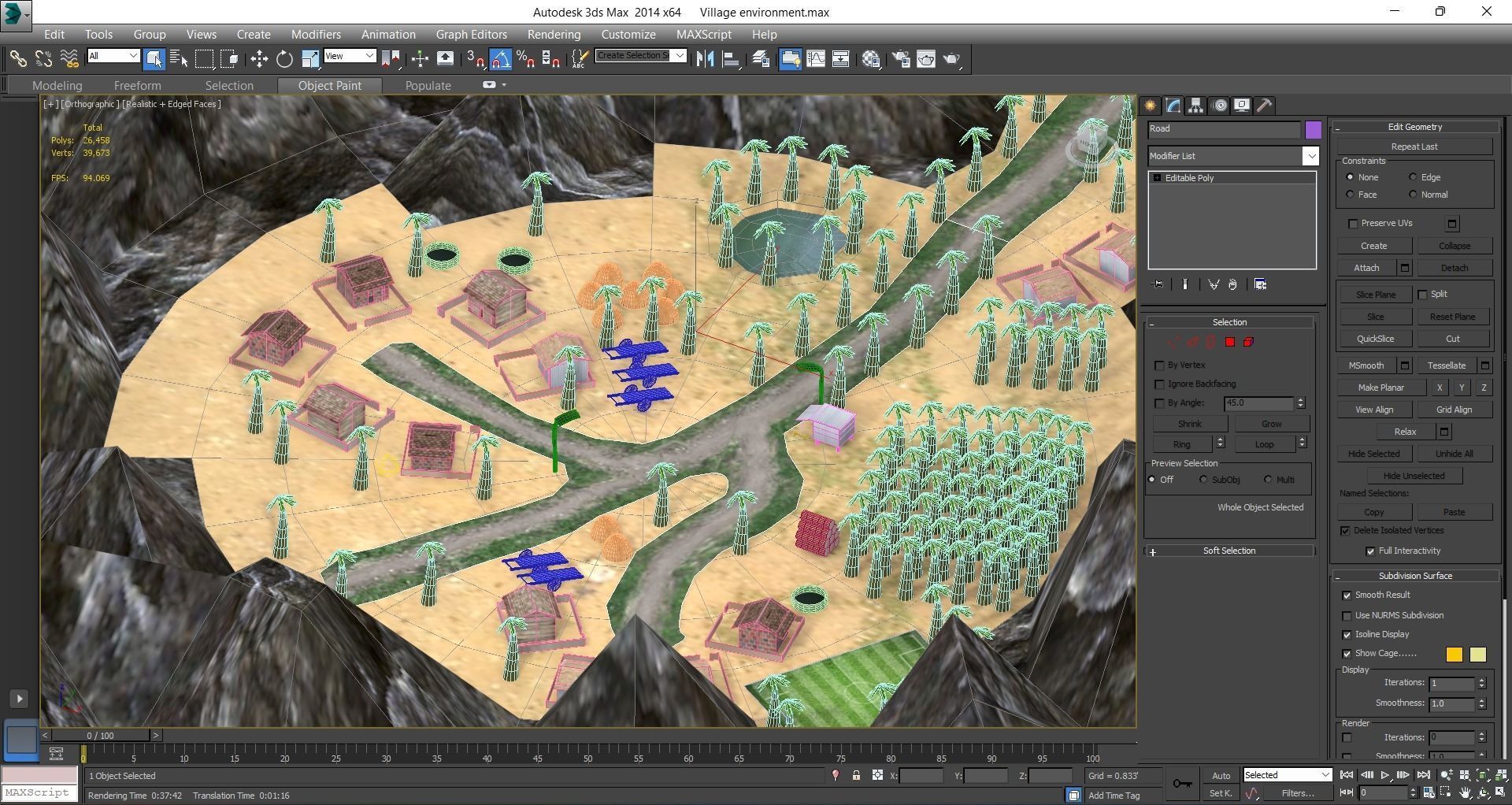Open the Curve Editor icon
Screen dimensions: 1512x805
click(x=816, y=59)
